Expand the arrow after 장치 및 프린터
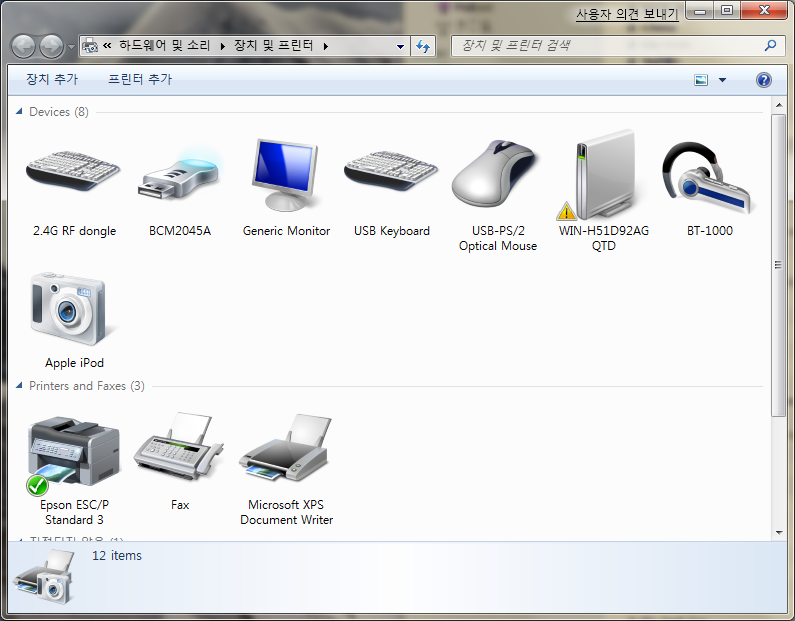 pos(326,46)
